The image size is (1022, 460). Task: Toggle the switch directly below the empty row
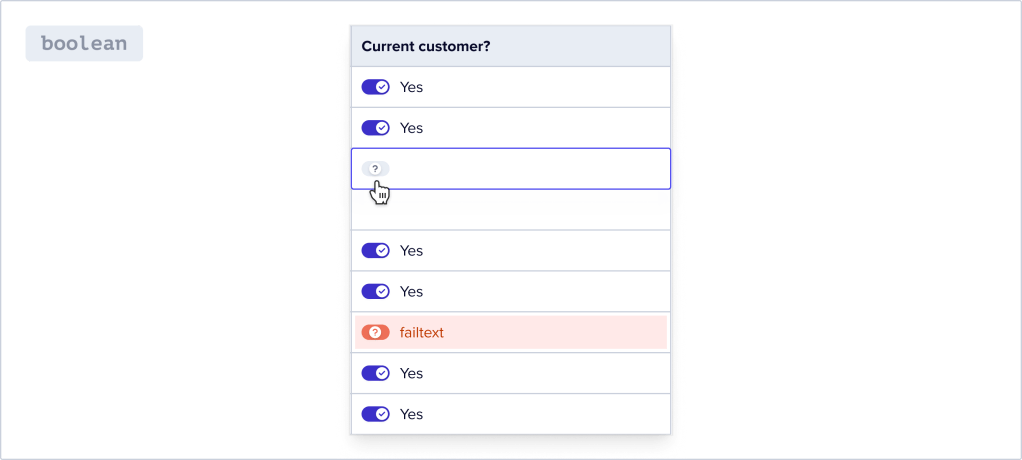pos(375,251)
